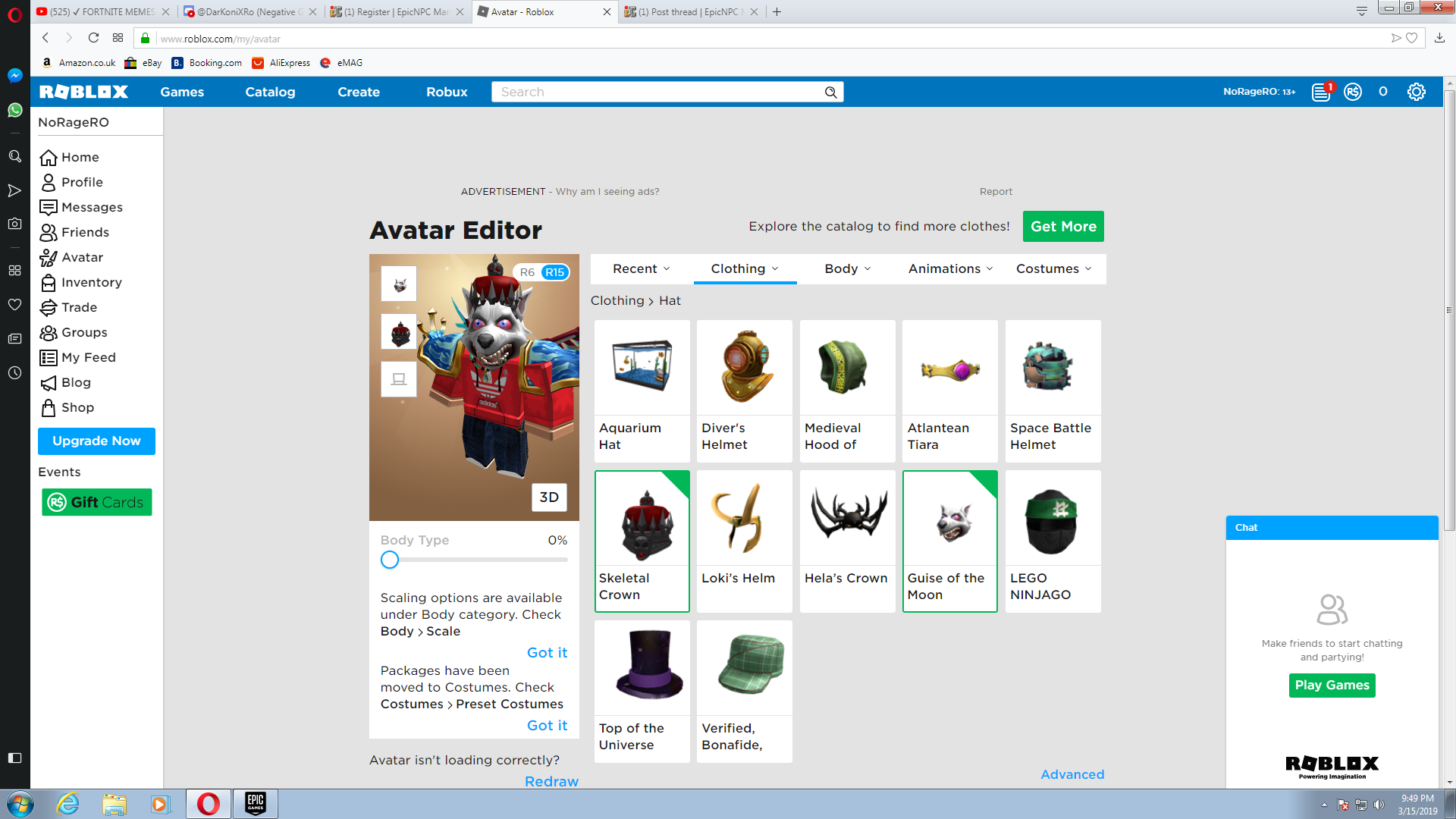Drag the Body Type slider to adjust

click(389, 559)
